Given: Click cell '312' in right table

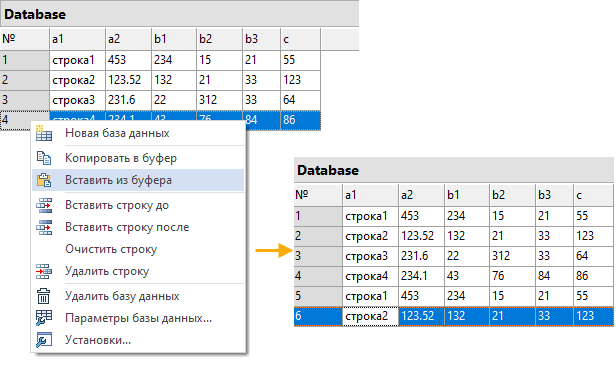Looking at the screenshot, I should [x=513, y=256].
